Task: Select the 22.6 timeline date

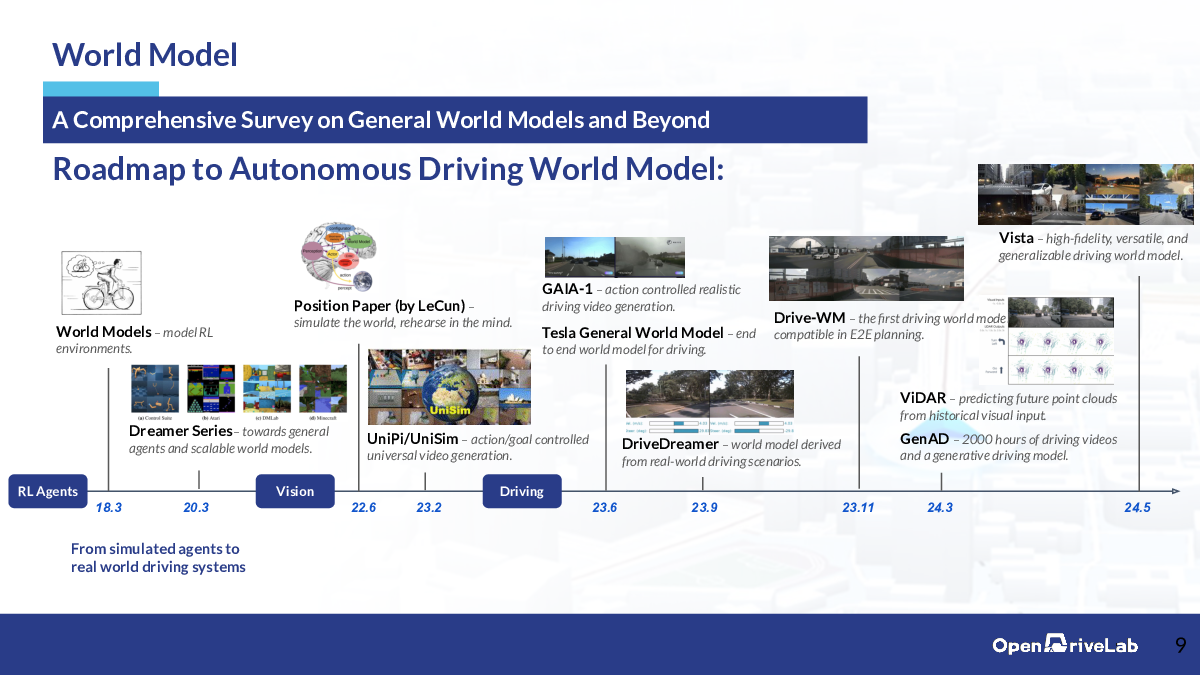Action: (364, 508)
